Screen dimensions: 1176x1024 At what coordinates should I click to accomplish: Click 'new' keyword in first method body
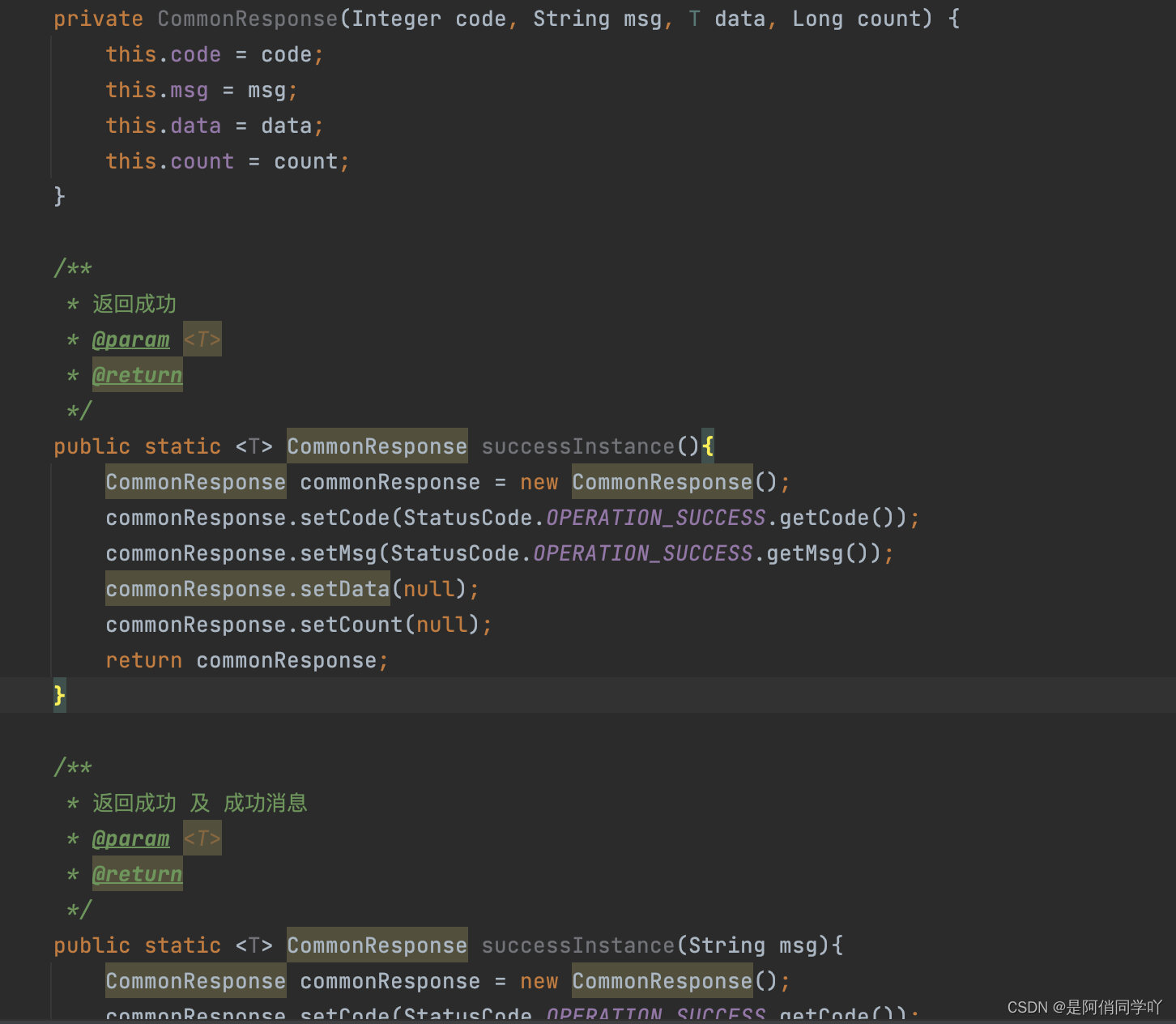click(539, 482)
